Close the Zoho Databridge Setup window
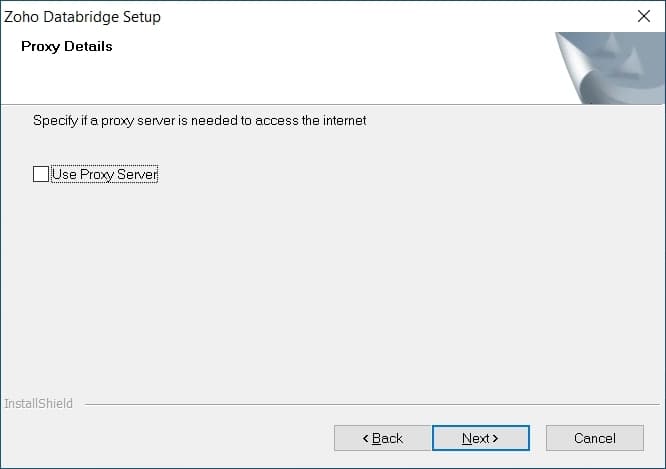 [x=643, y=16]
